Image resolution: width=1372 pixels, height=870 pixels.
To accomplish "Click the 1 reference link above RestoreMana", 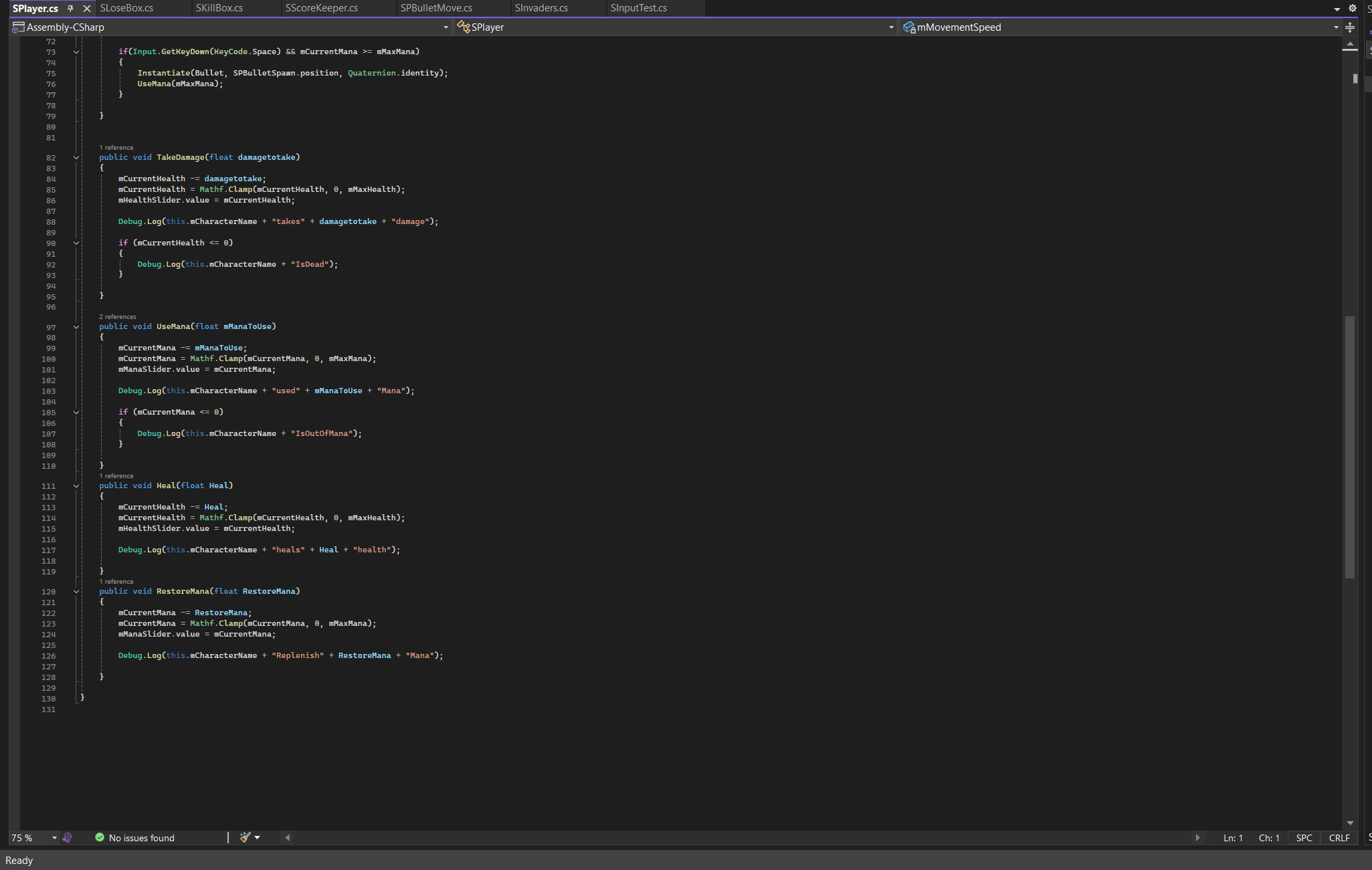I will 116,582.
